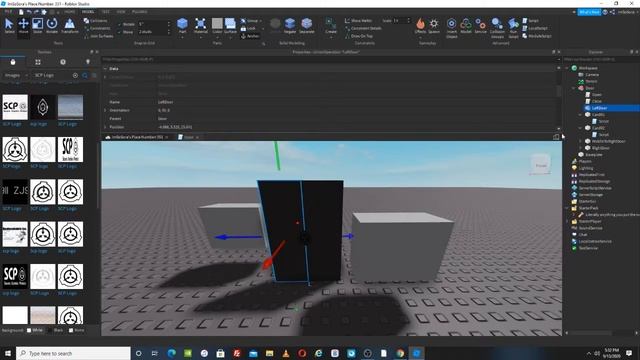Open the Effects gameplay menu
Screen dimensions: 640x360
tap(420, 26)
